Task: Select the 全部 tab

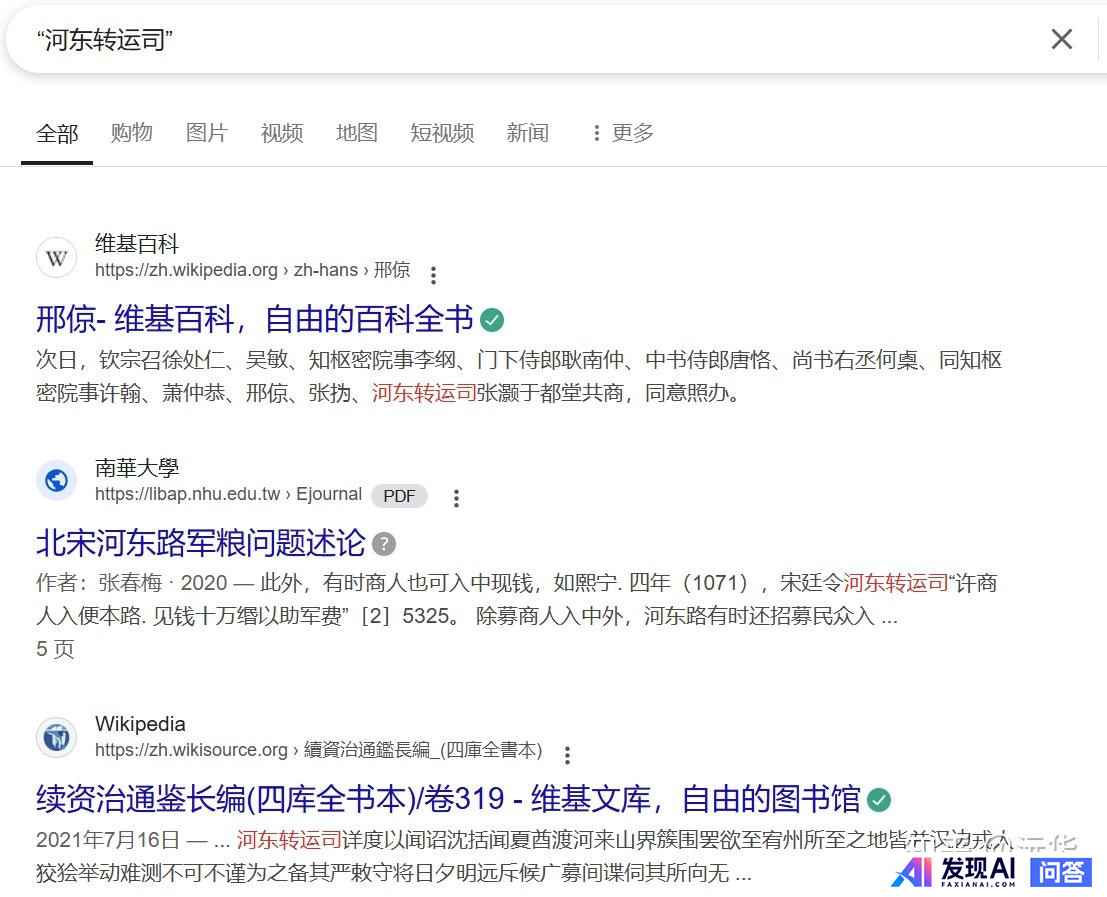Action: 57,133
